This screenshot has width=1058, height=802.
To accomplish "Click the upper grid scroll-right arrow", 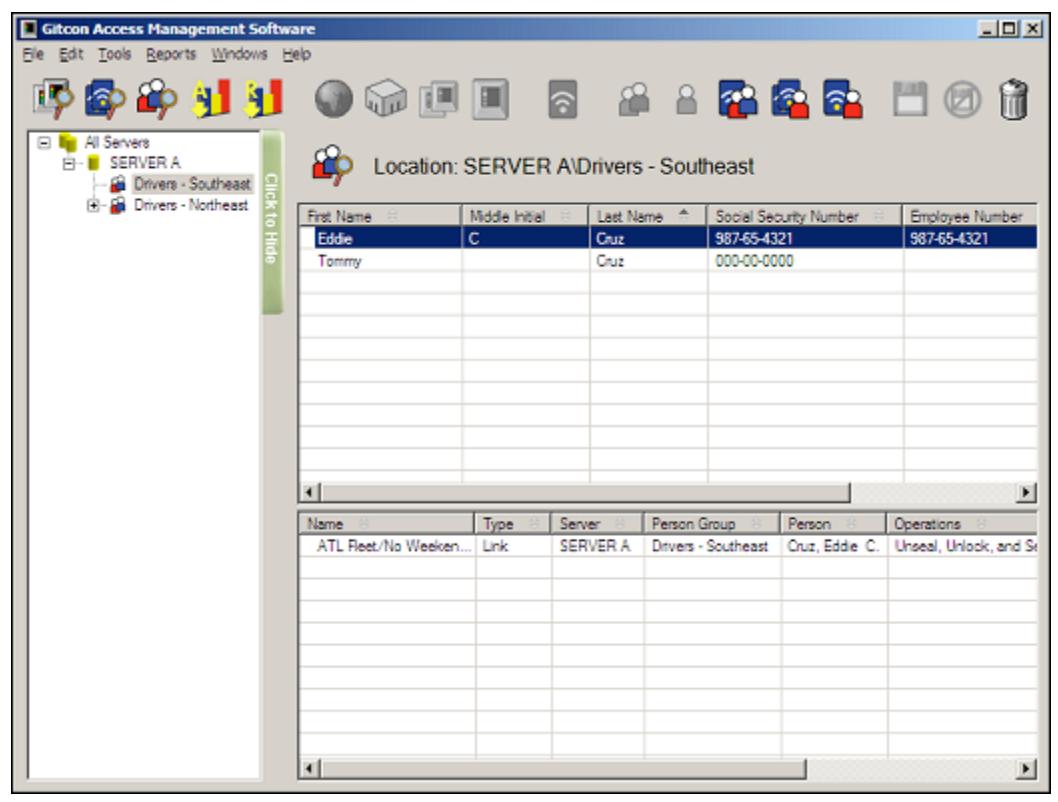I will (1026, 492).
